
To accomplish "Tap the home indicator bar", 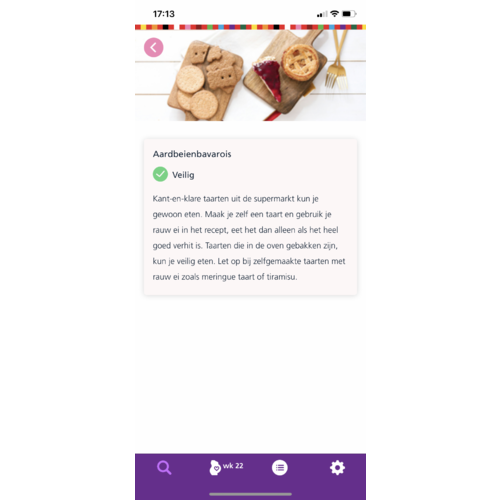I will pyautogui.click(x=250, y=494).
